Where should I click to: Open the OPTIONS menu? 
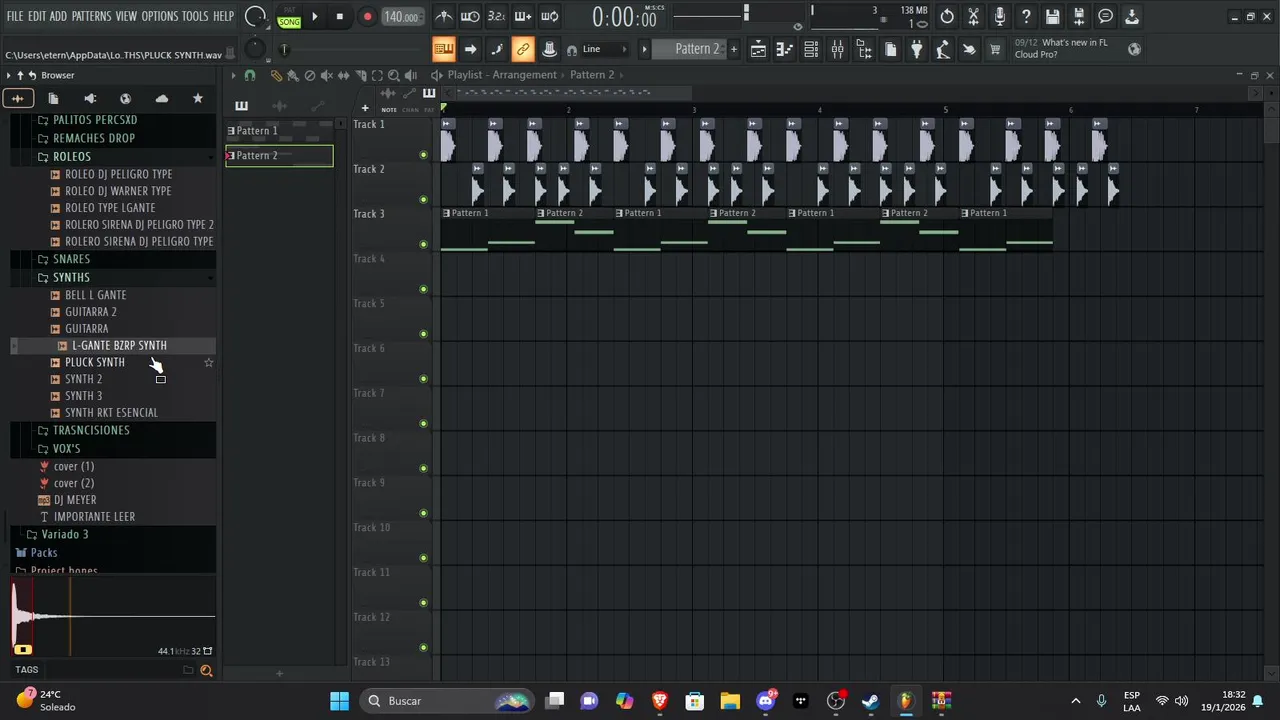159,16
